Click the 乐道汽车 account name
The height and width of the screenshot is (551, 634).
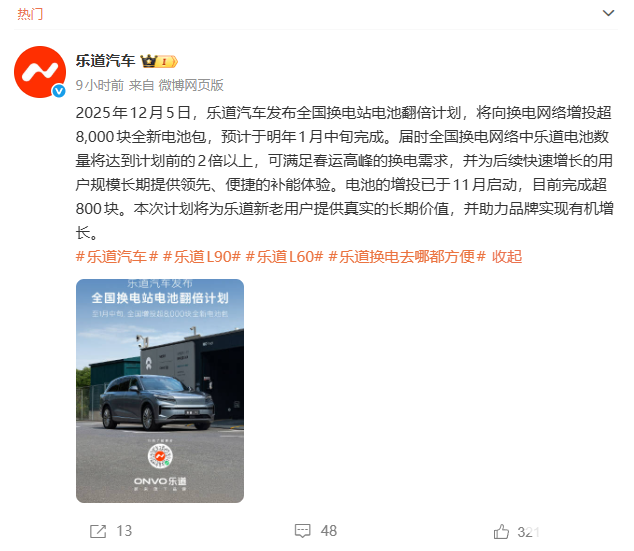tap(106, 61)
